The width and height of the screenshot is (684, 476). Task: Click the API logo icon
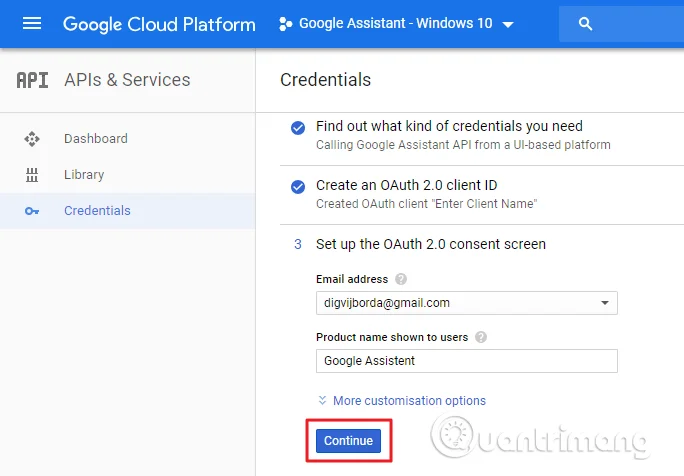(x=32, y=80)
